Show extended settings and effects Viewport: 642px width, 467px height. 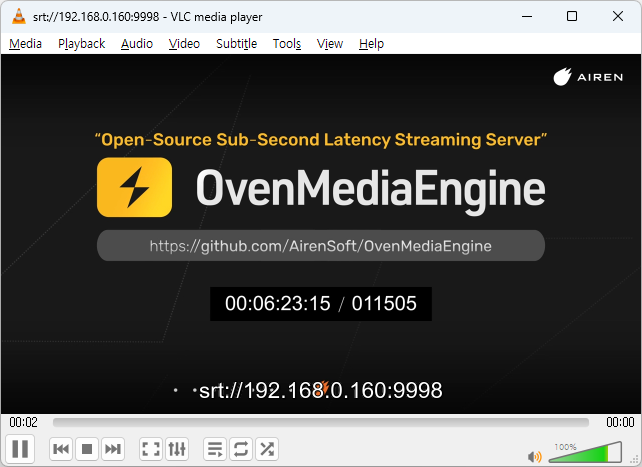click(177, 450)
